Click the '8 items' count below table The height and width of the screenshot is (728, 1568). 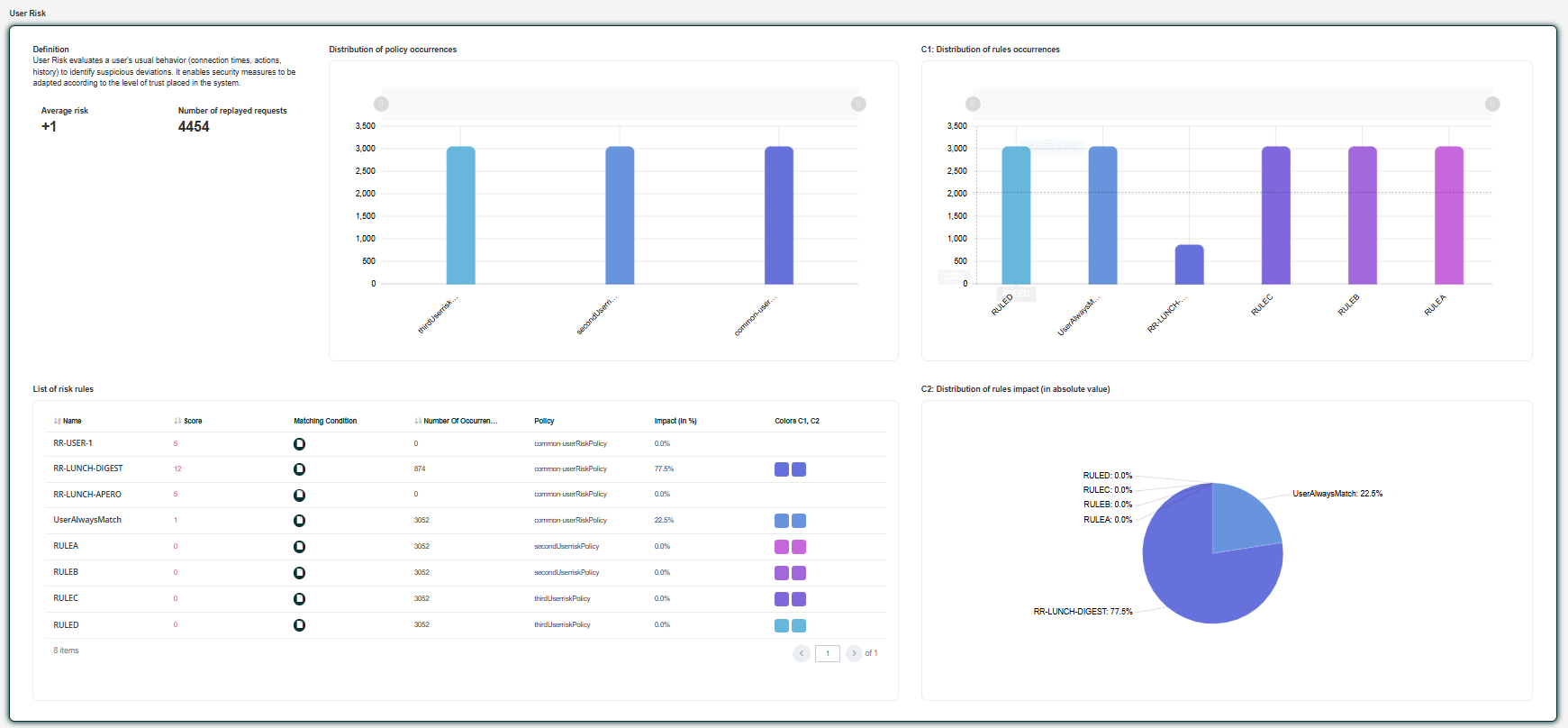66,651
